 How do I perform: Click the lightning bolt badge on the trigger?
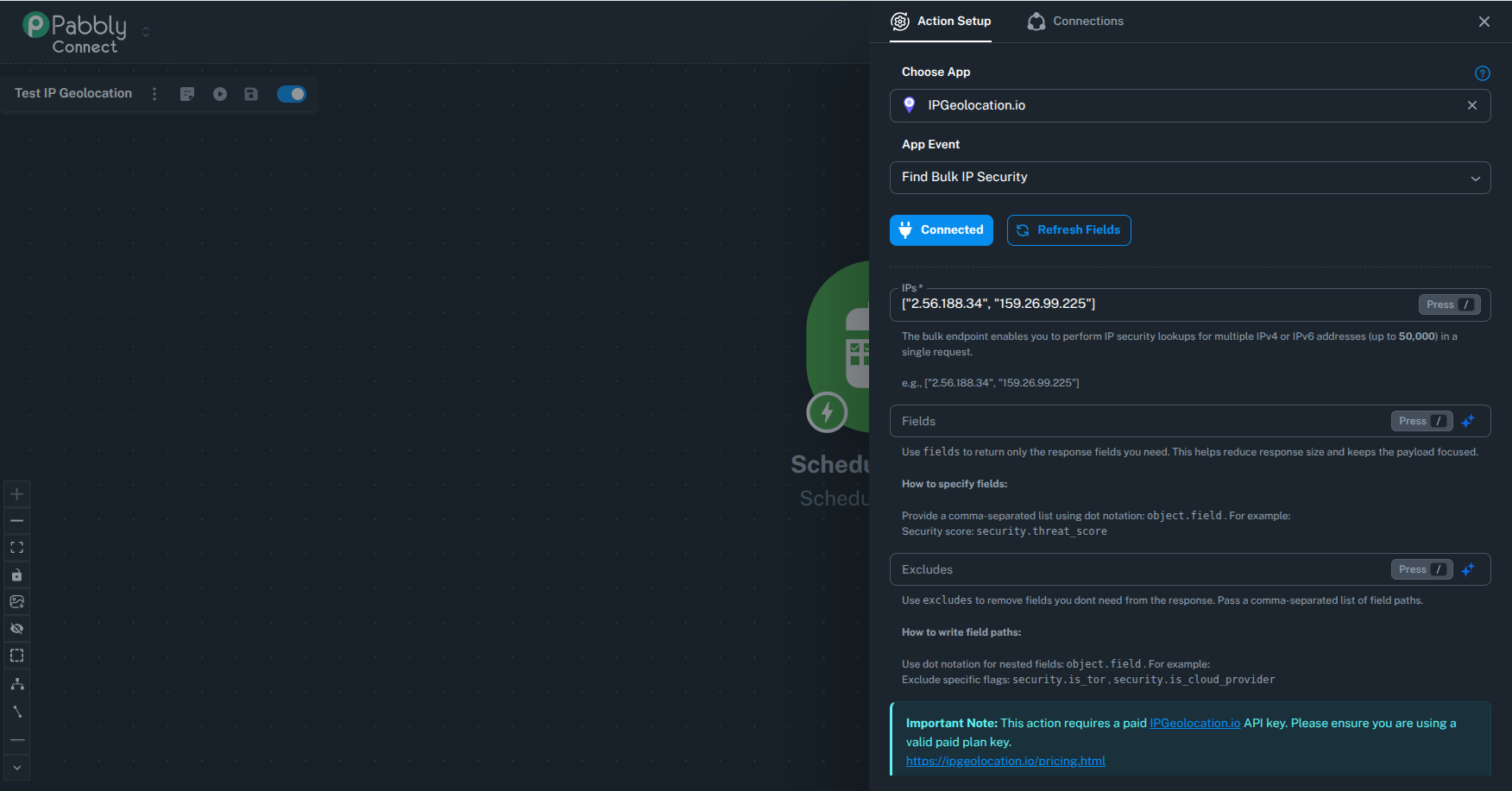[x=827, y=412]
